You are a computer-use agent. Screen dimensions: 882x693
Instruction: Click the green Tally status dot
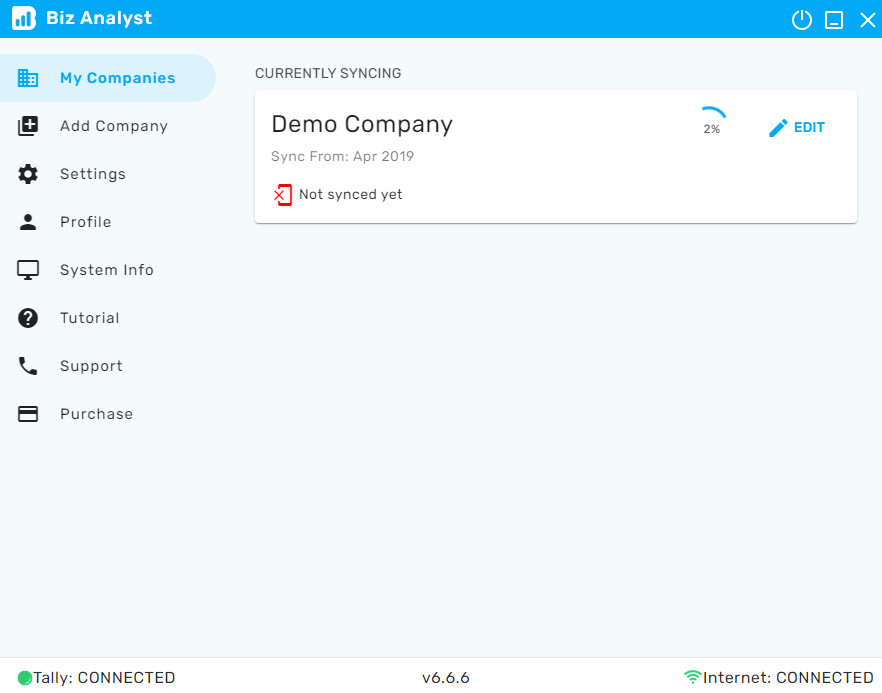click(25, 678)
